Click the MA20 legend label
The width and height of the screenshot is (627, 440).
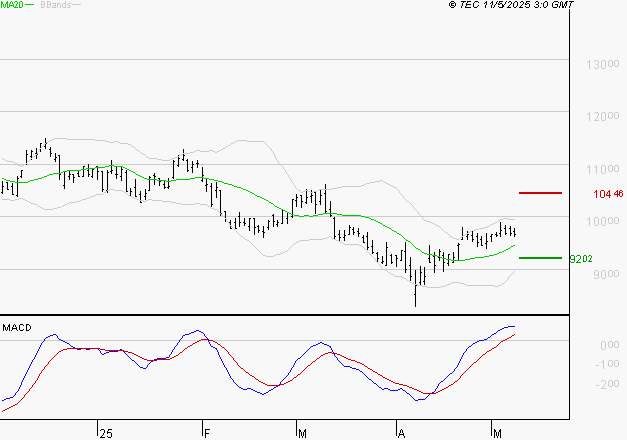[x=10, y=5]
